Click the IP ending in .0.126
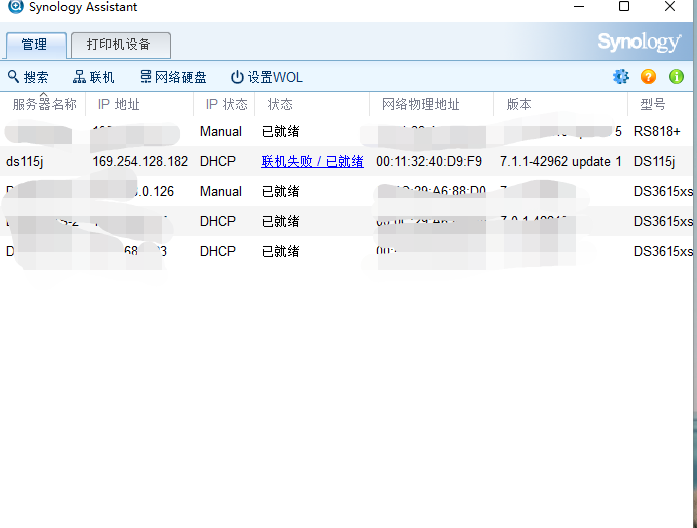This screenshot has width=697, height=528. click(154, 191)
